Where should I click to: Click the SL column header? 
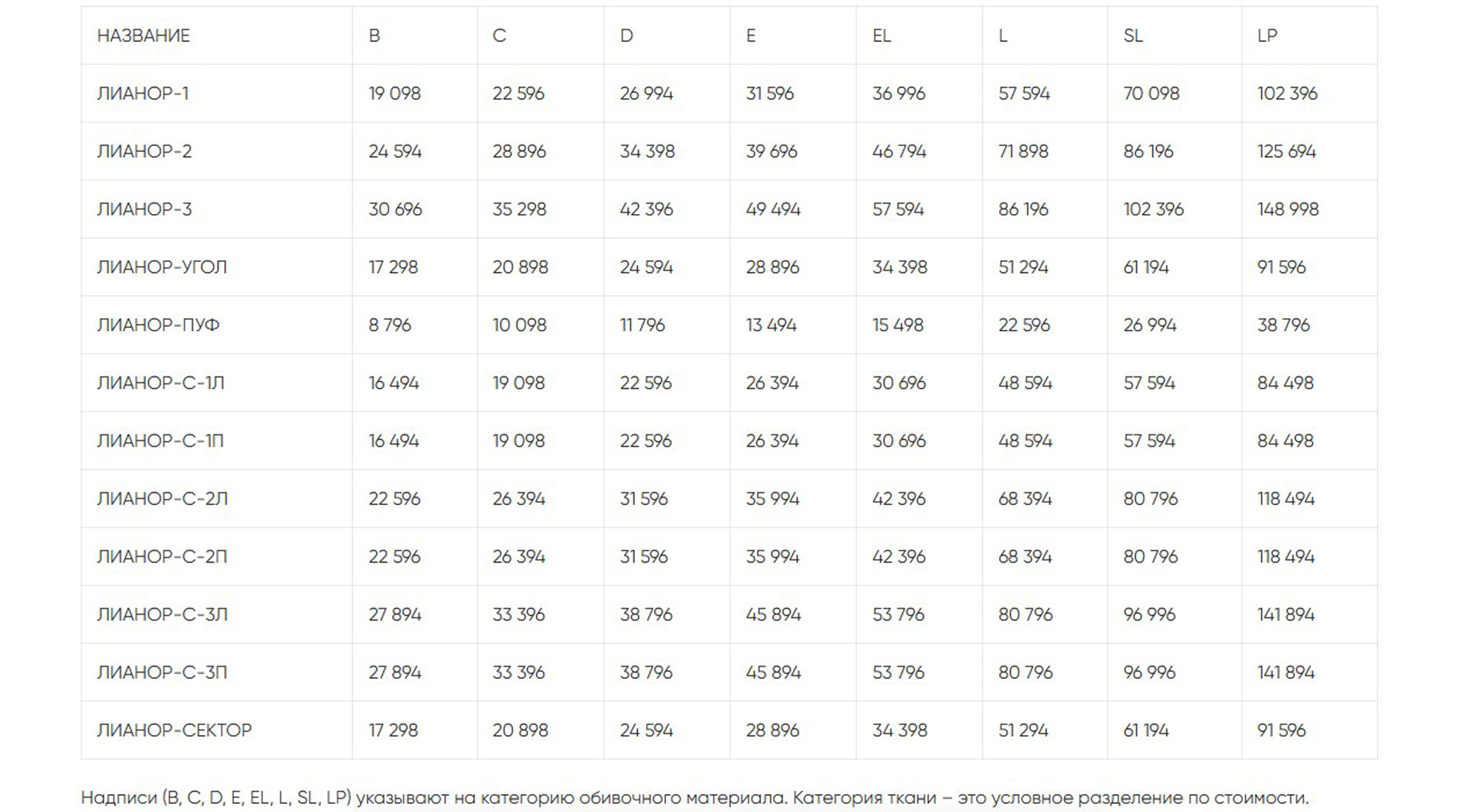(x=1133, y=35)
